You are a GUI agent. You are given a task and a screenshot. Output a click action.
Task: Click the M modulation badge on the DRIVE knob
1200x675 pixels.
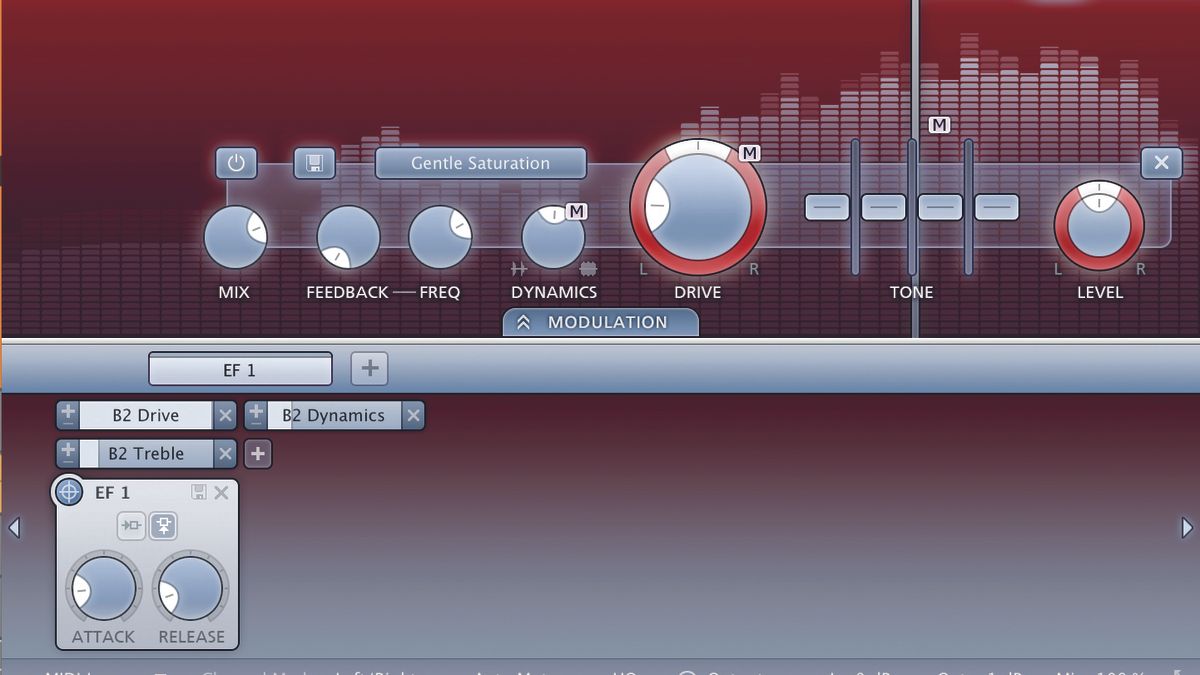(x=750, y=153)
